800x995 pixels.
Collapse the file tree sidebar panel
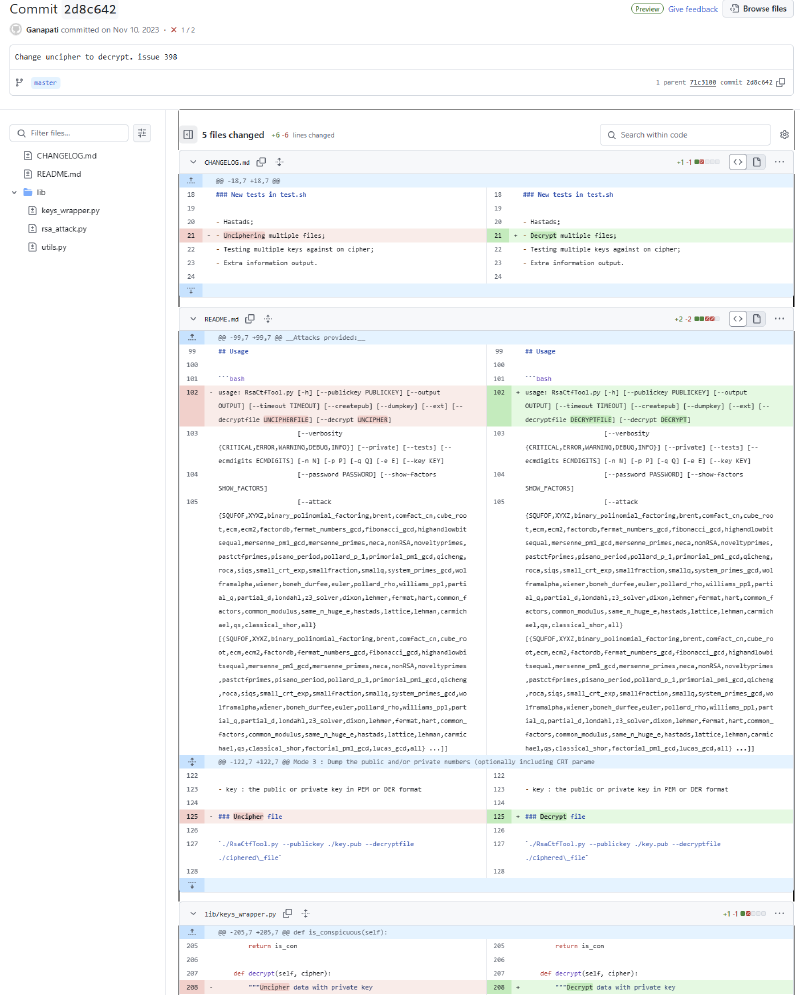(188, 135)
